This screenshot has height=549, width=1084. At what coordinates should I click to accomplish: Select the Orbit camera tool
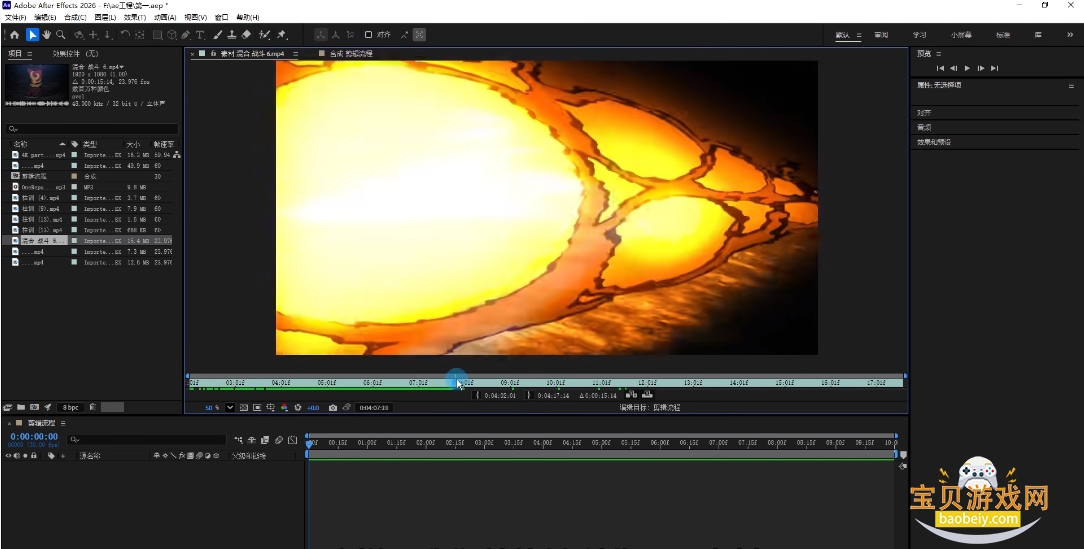point(79,35)
